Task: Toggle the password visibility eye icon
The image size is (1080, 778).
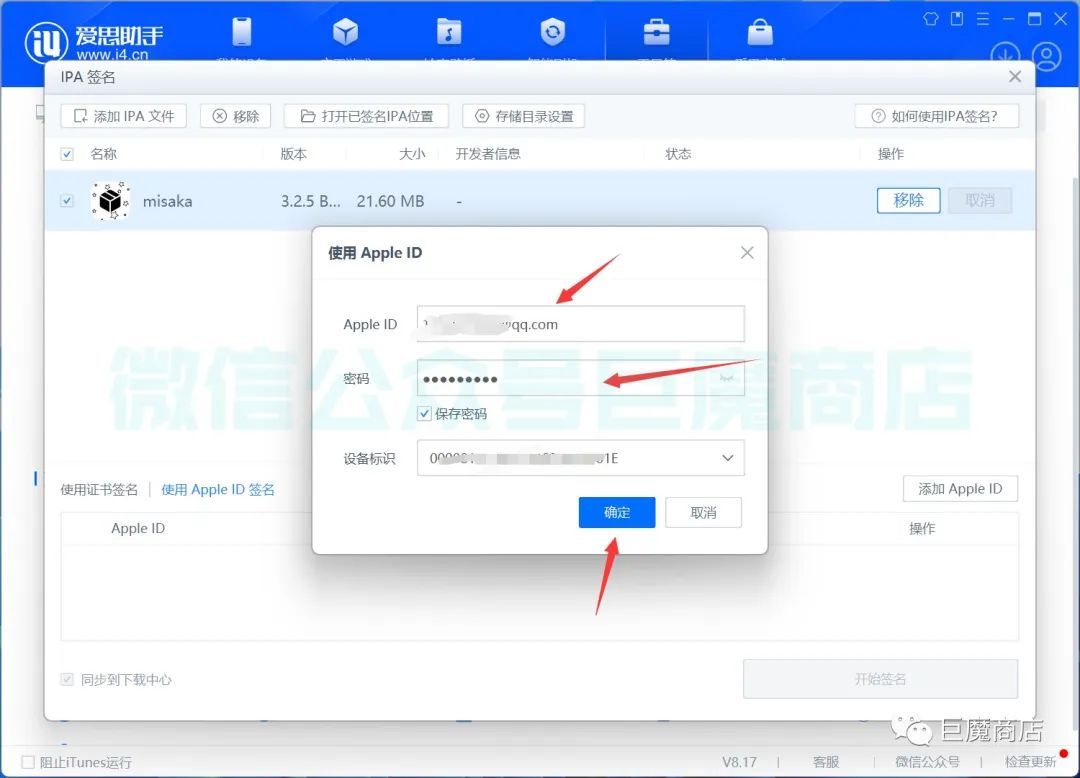Action: click(727, 378)
